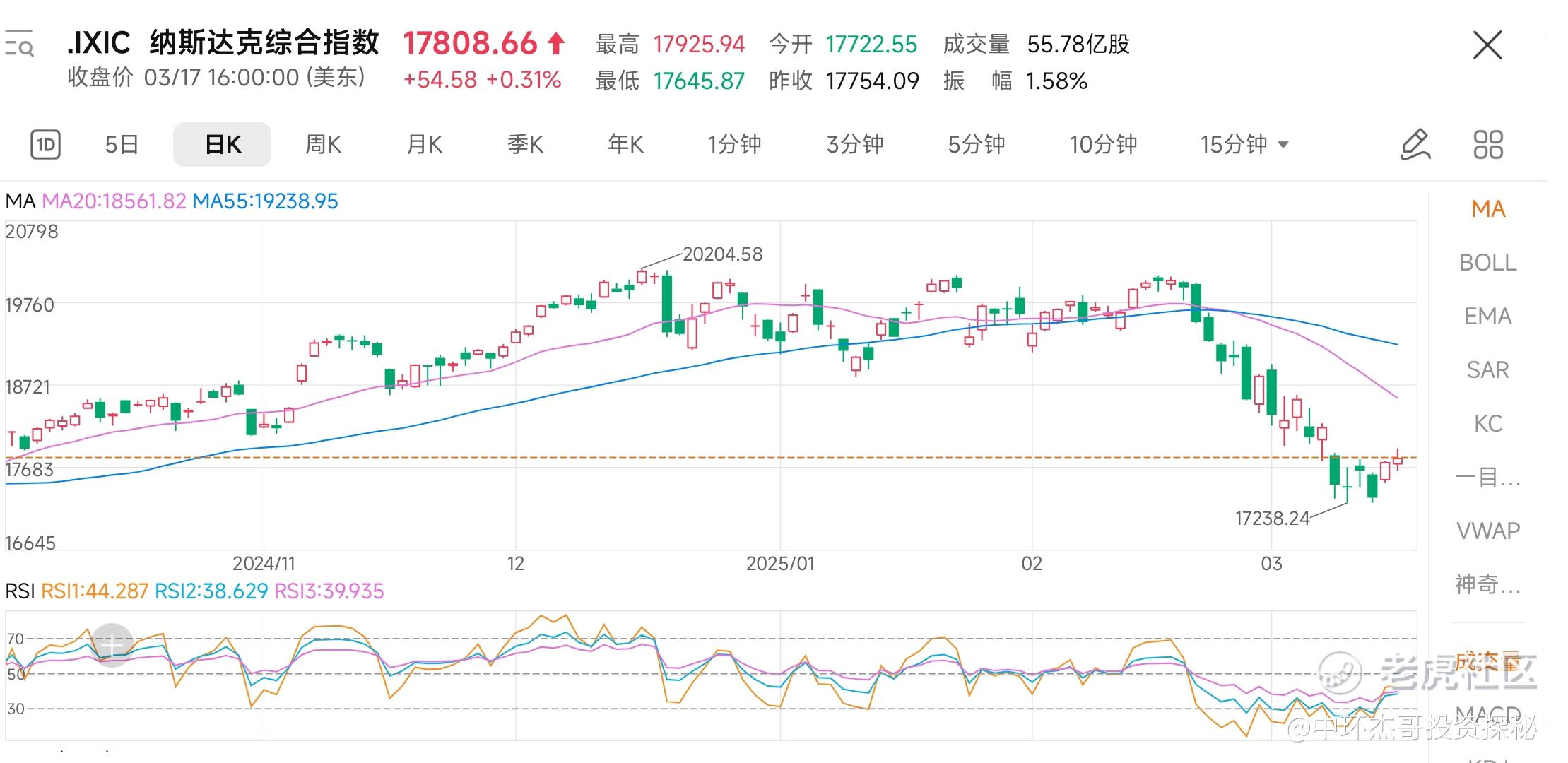Open the stock search list icon
The image size is (1568, 763).
click(19, 44)
